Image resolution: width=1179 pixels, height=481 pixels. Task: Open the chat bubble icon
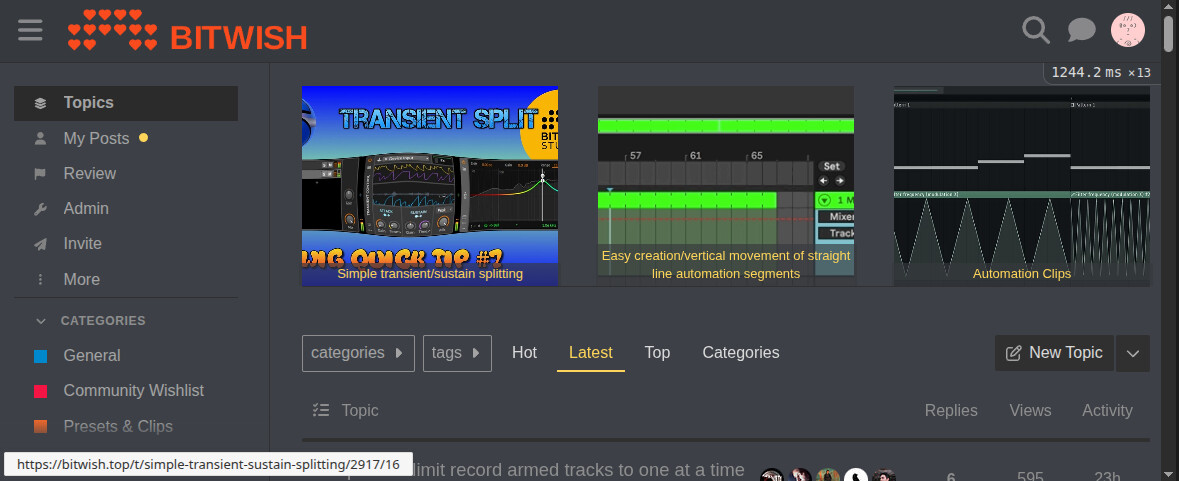click(1082, 30)
